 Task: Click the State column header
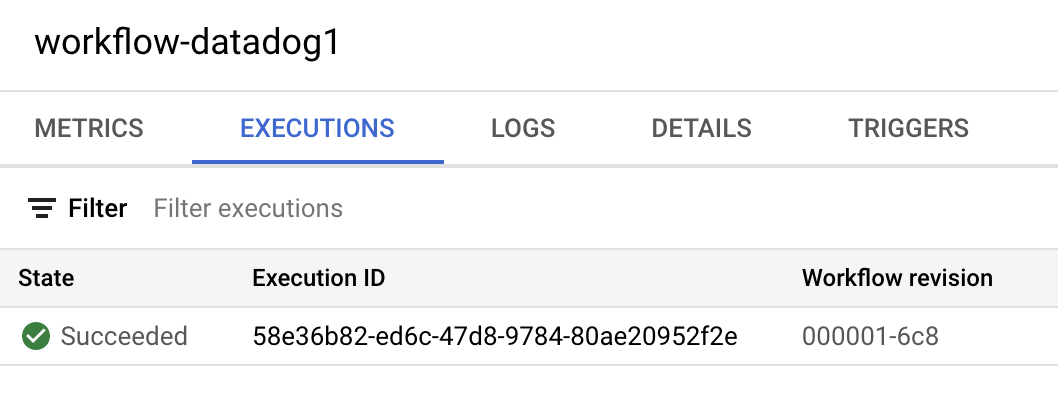46,278
